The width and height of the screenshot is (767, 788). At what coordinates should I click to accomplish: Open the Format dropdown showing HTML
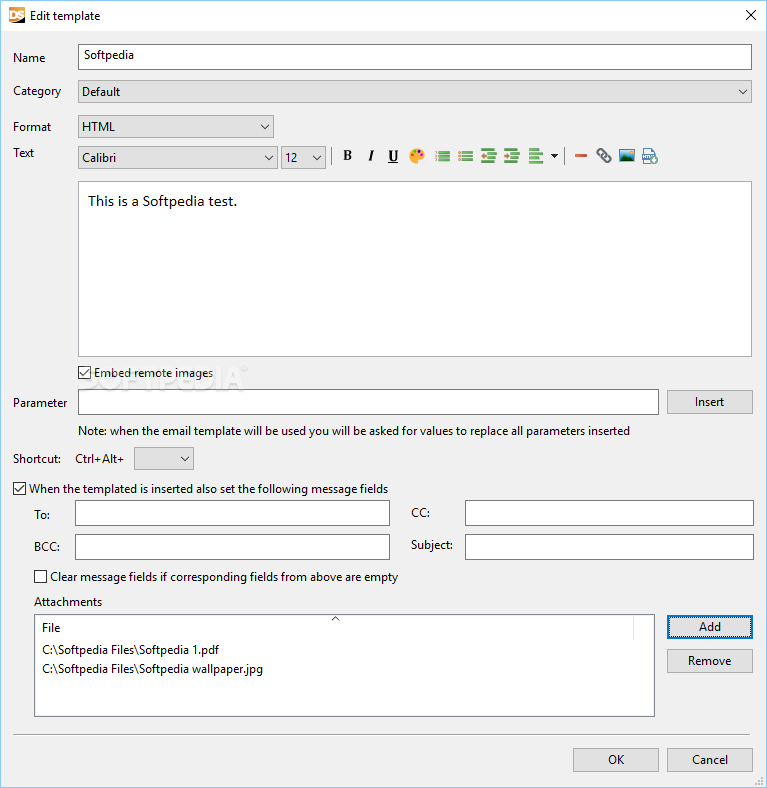tap(175, 127)
